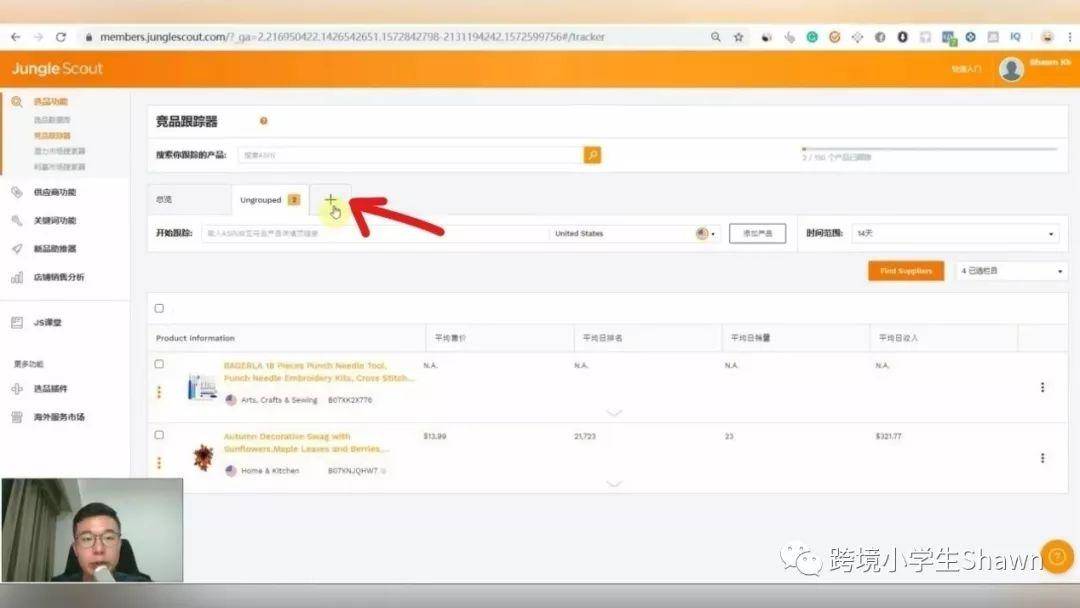
Task: Click the Autumn Decoration Swag product title link
Action: (306, 443)
